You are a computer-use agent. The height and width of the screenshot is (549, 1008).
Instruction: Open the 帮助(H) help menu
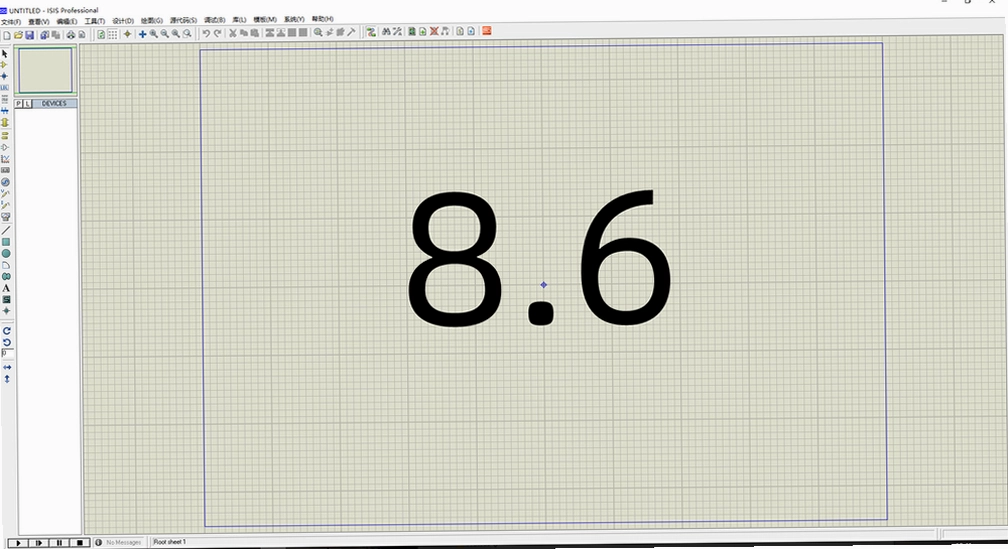point(323,19)
